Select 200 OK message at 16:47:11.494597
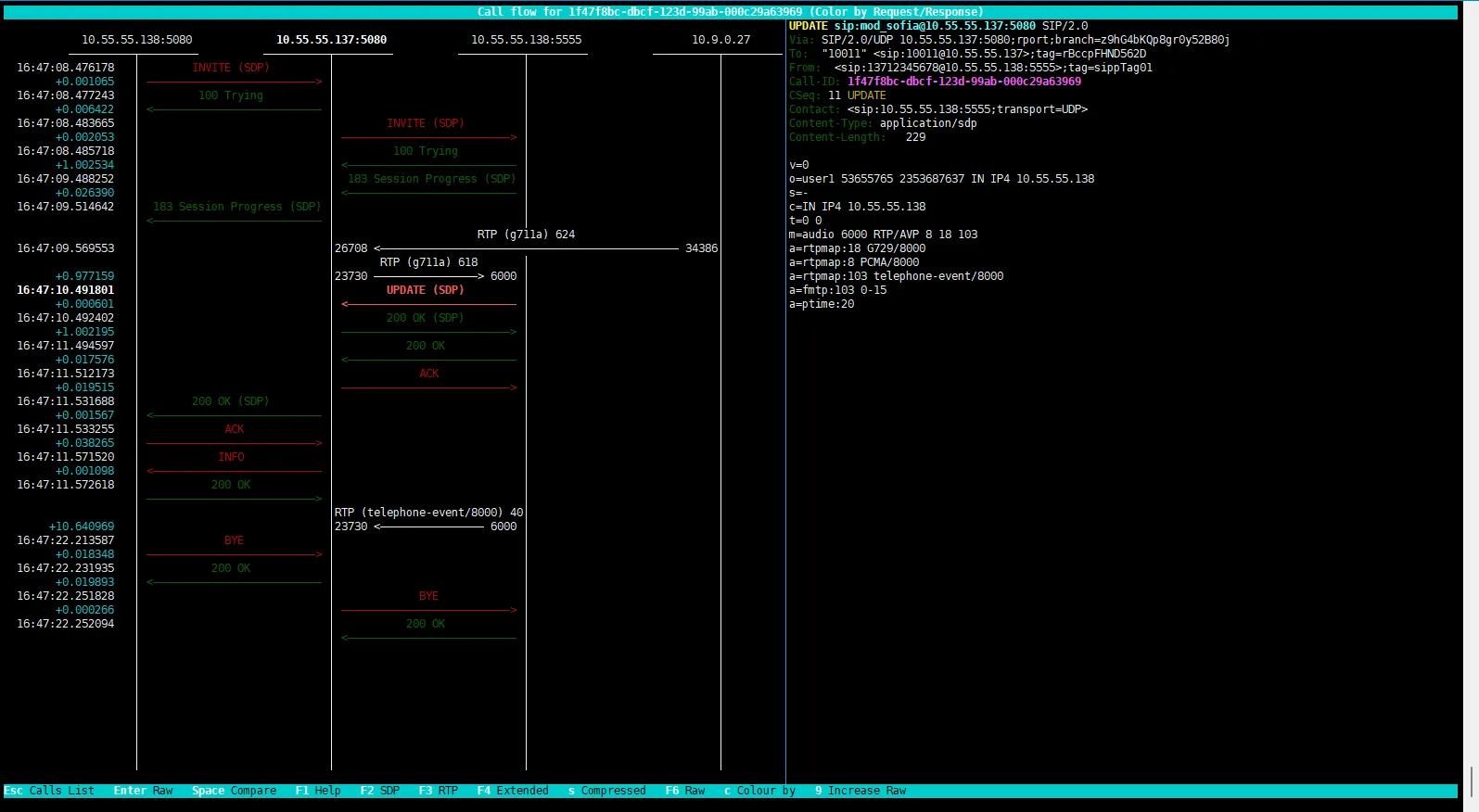 (426, 346)
